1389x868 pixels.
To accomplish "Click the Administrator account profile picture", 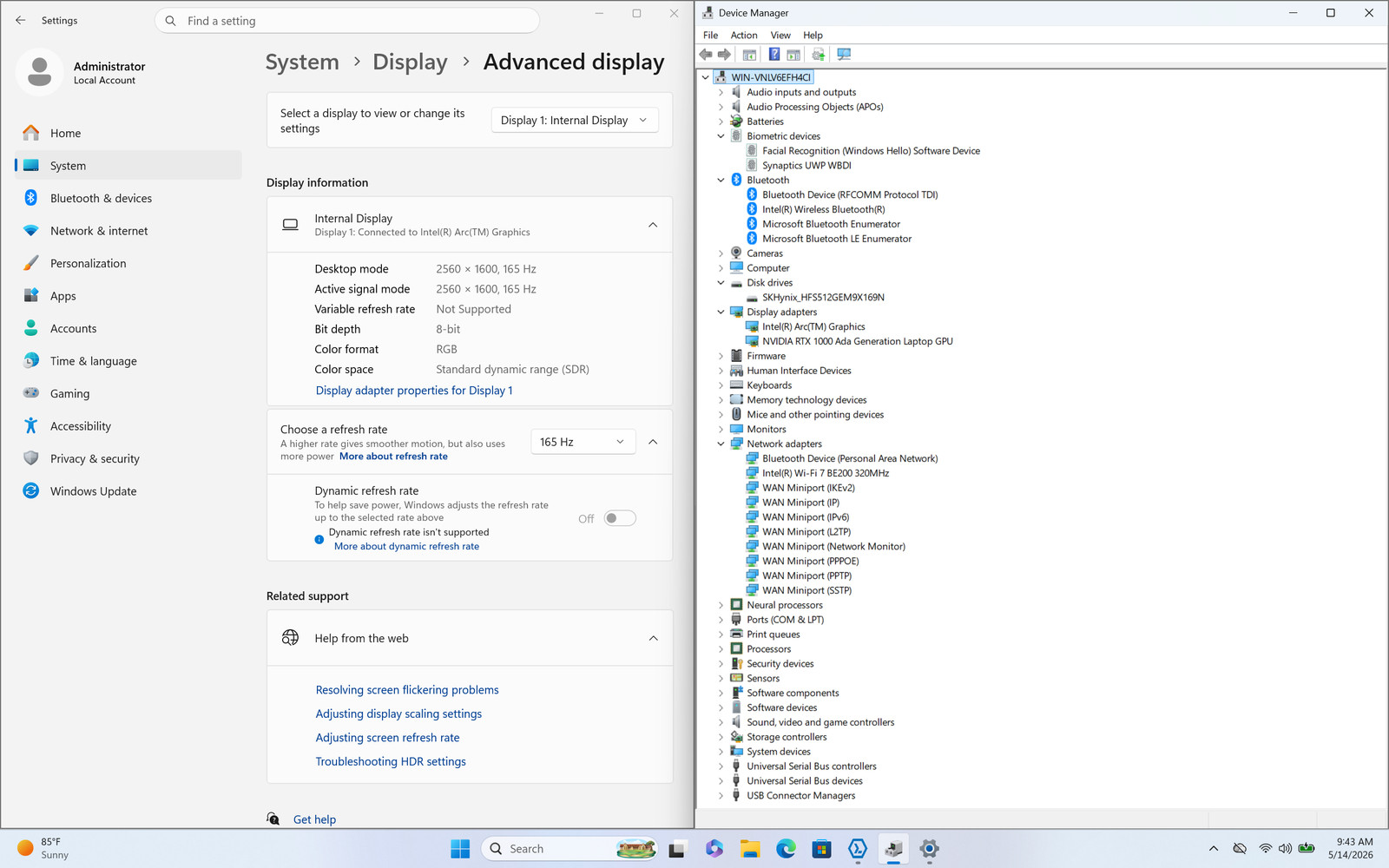I will (39, 72).
